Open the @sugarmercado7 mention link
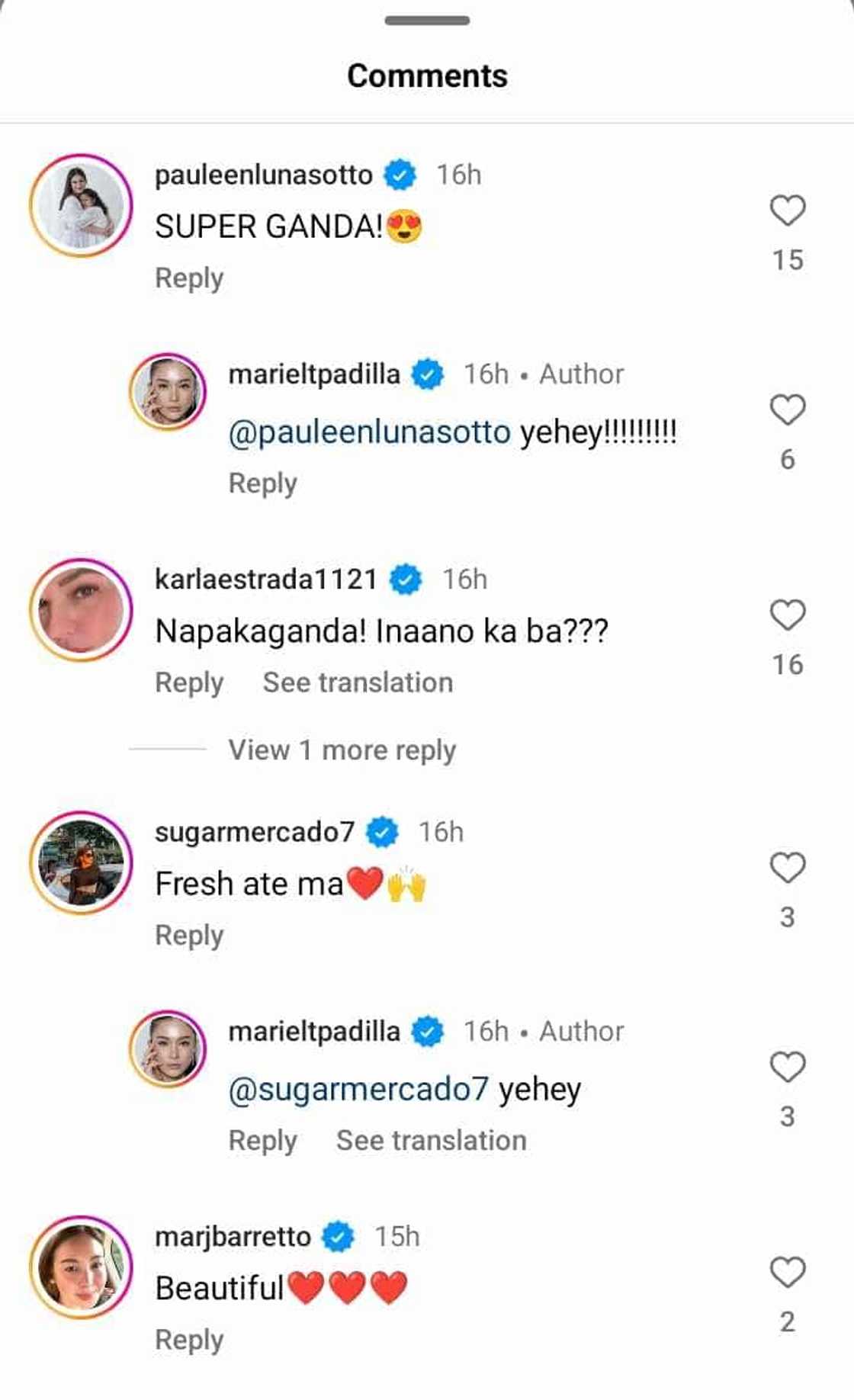Viewport: 854px width, 1400px height. point(358,1090)
